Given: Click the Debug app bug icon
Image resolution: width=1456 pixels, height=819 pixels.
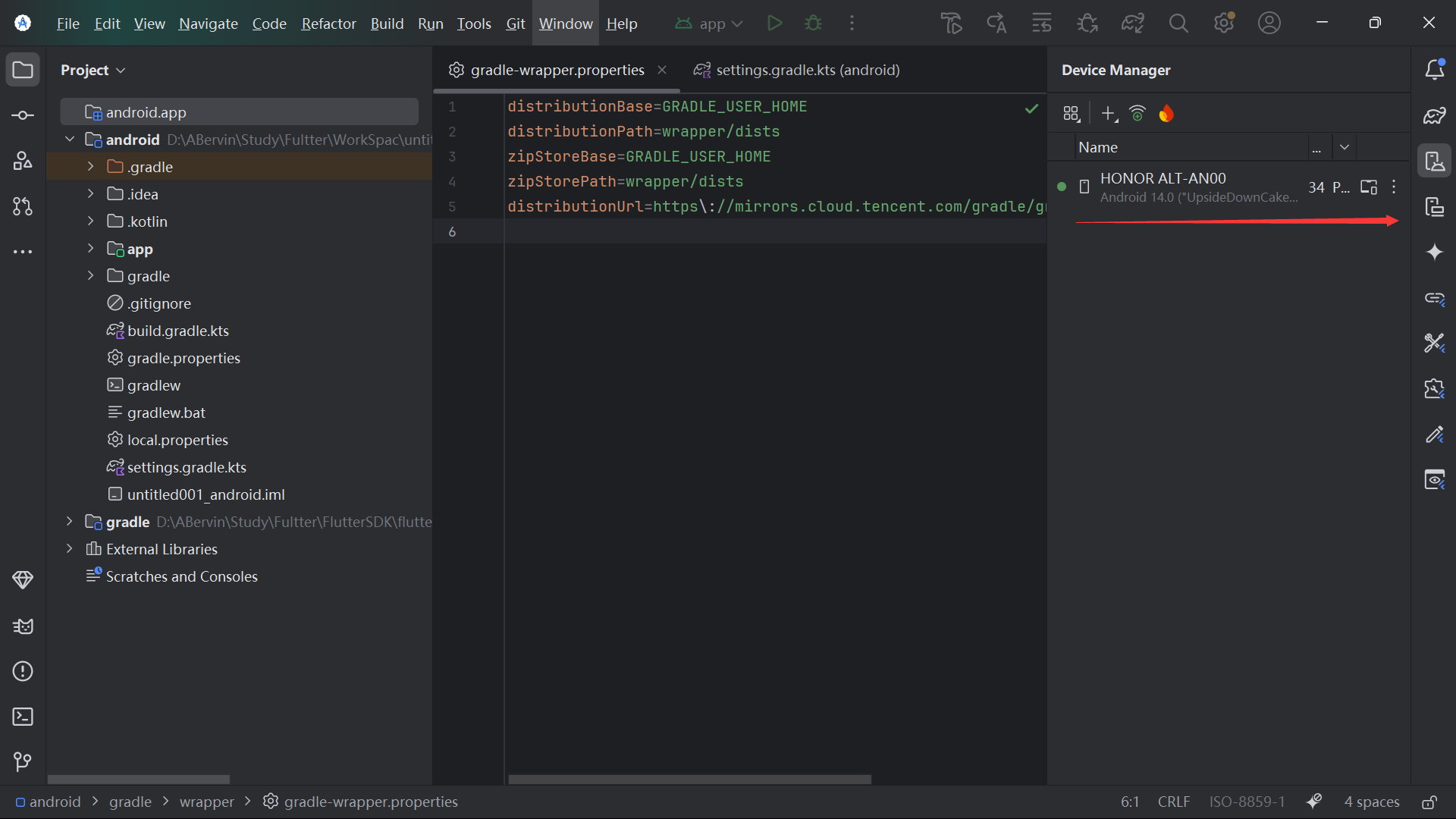Looking at the screenshot, I should point(813,24).
